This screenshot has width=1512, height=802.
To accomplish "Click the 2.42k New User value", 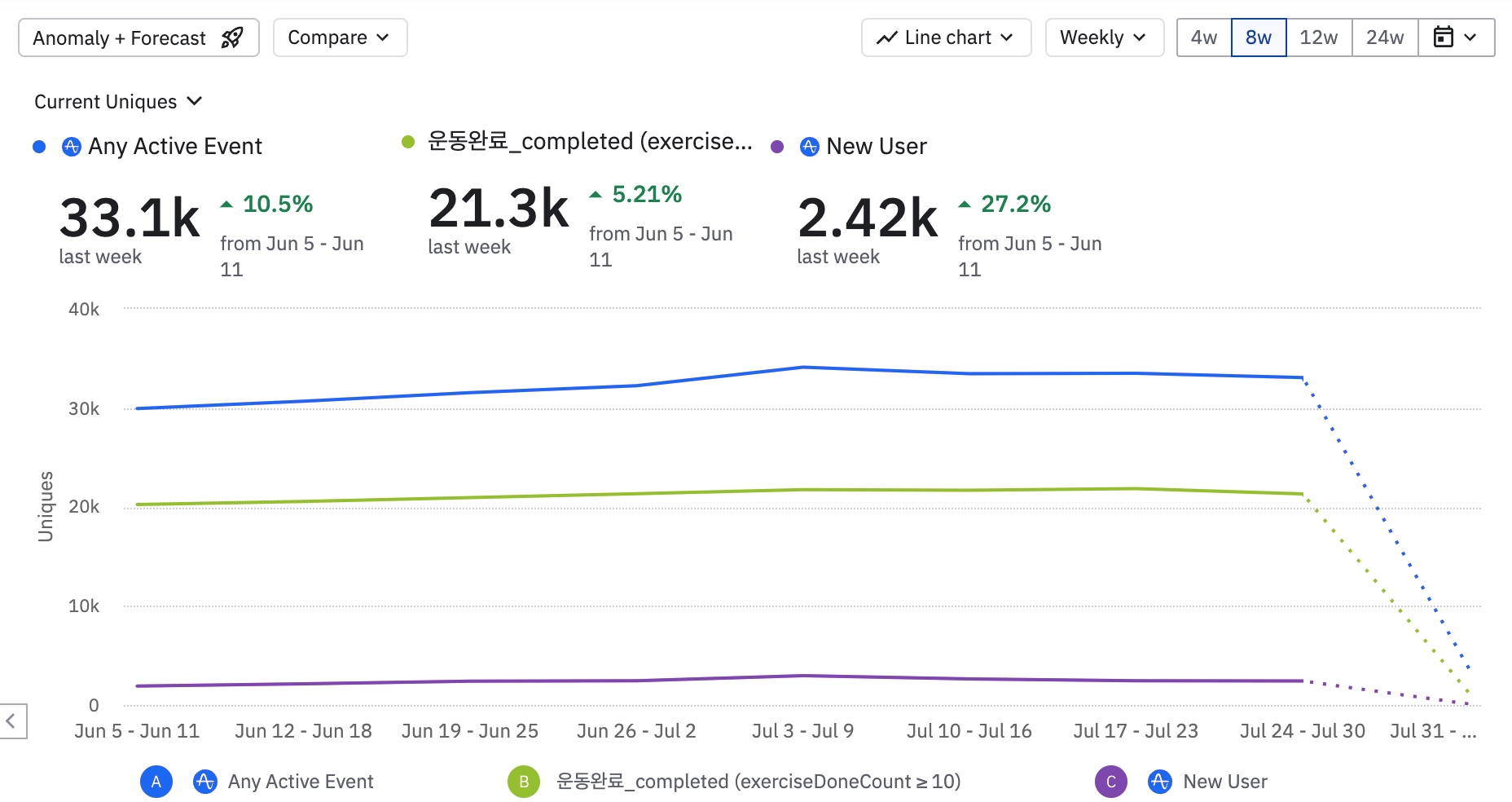I will pos(868,218).
